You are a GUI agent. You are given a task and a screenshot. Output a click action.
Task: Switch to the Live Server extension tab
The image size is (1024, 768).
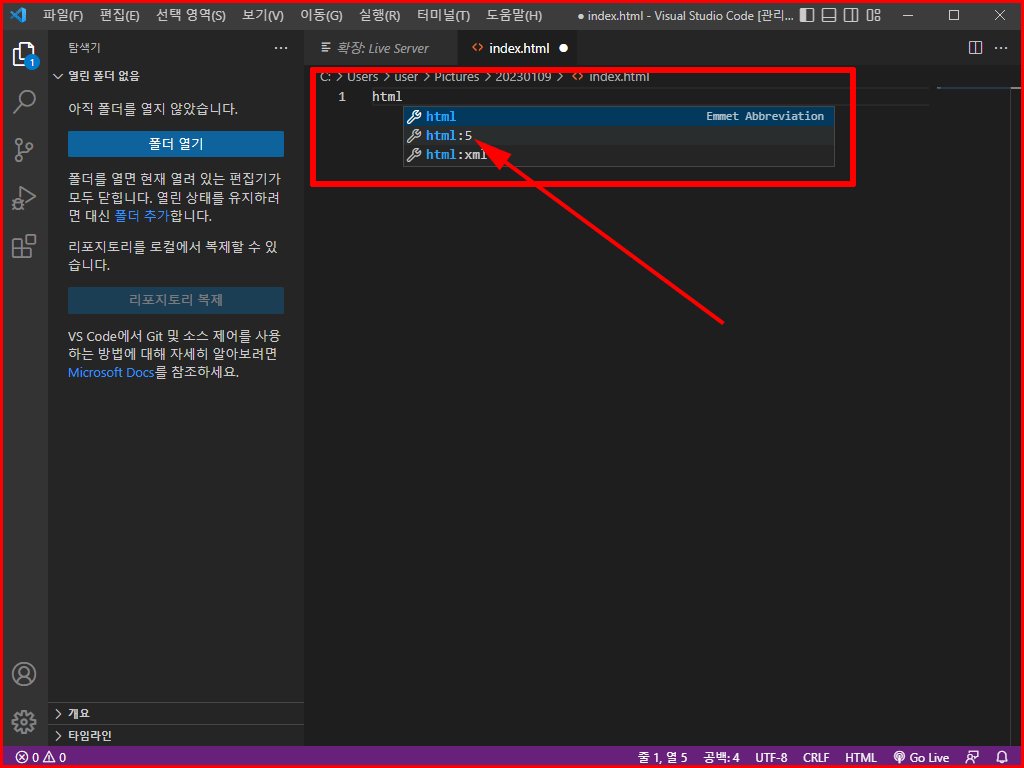pyautogui.click(x=381, y=48)
